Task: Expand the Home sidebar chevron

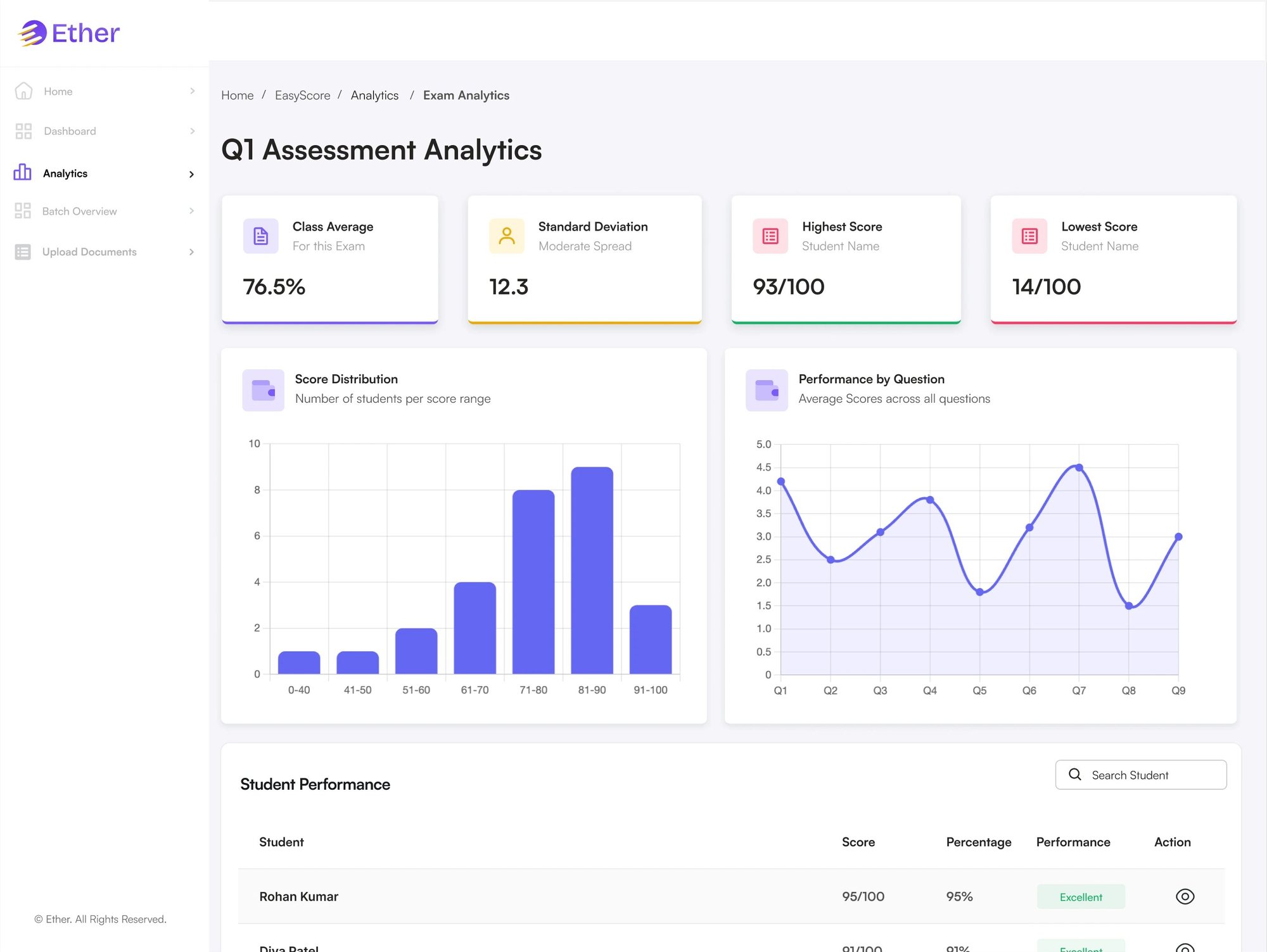Action: 192,91
